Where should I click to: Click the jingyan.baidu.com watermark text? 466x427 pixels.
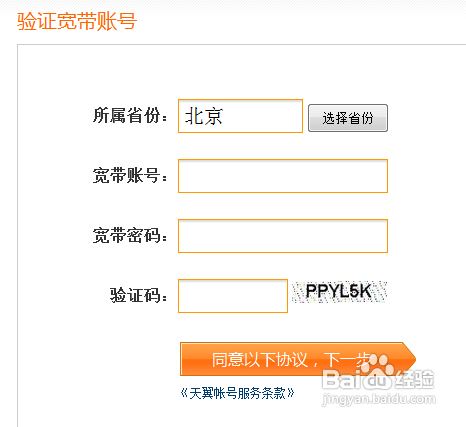tap(379, 399)
